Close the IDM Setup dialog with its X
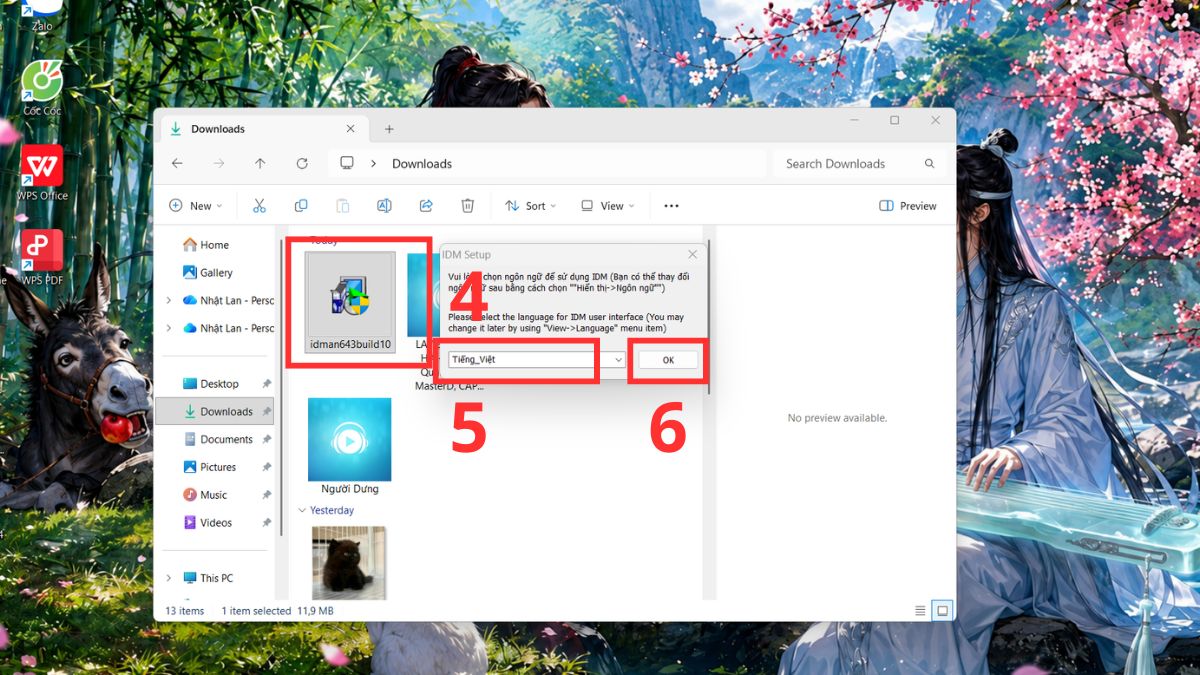 pos(692,255)
